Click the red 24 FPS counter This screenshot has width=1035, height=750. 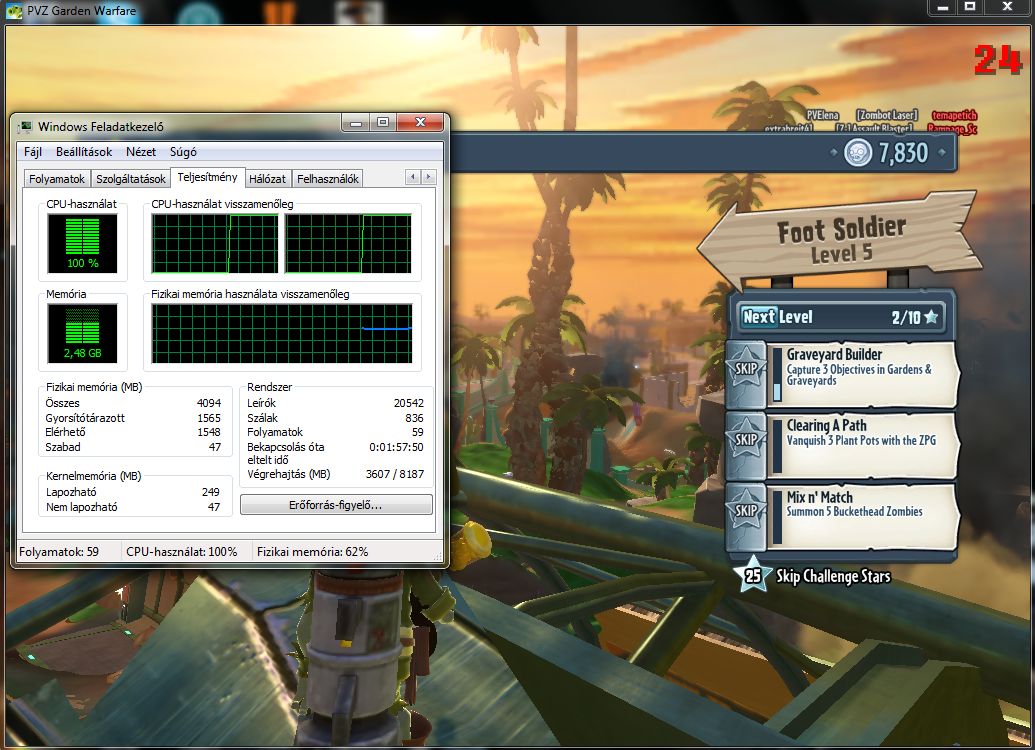(x=998, y=60)
